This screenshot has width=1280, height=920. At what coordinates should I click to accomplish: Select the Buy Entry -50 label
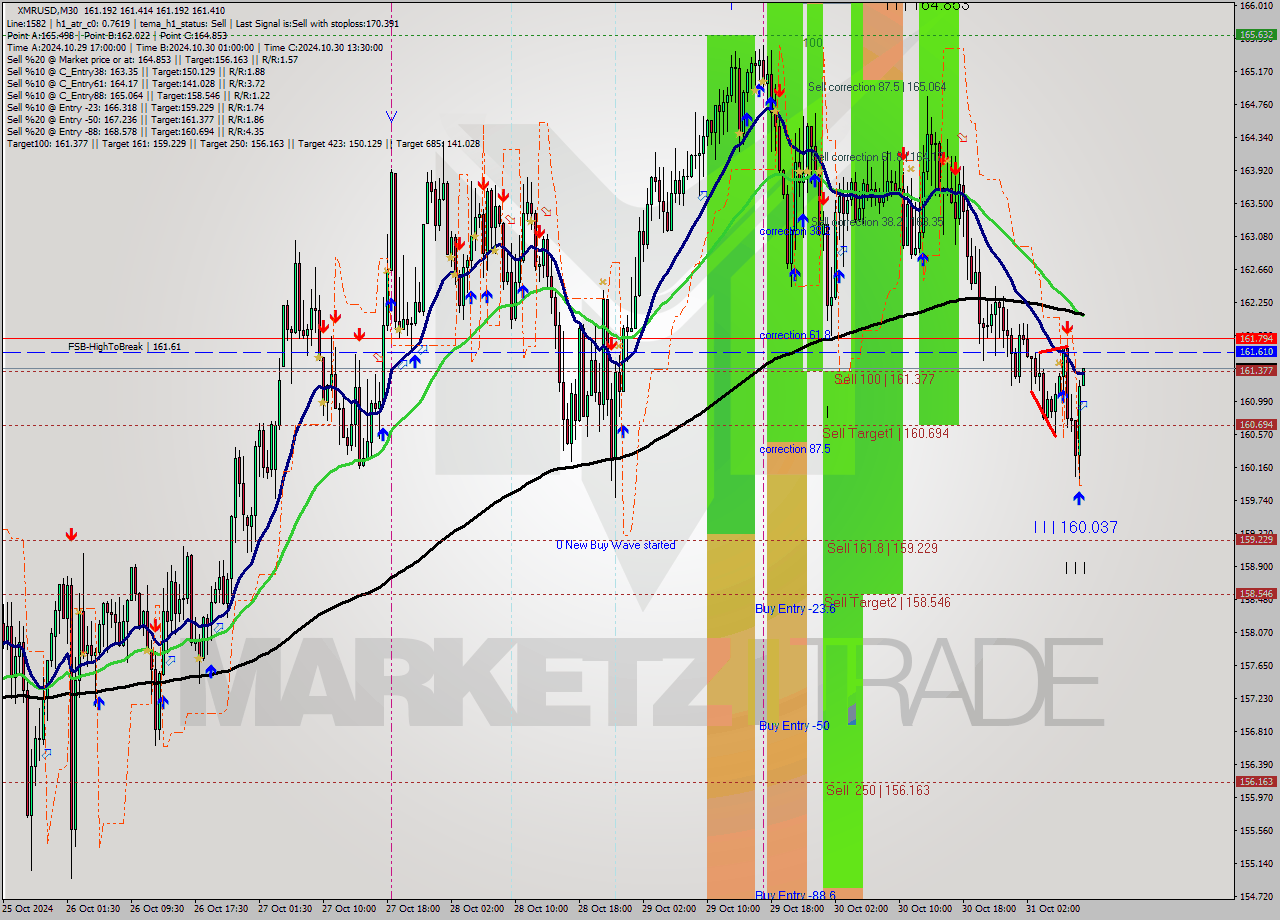pos(794,725)
